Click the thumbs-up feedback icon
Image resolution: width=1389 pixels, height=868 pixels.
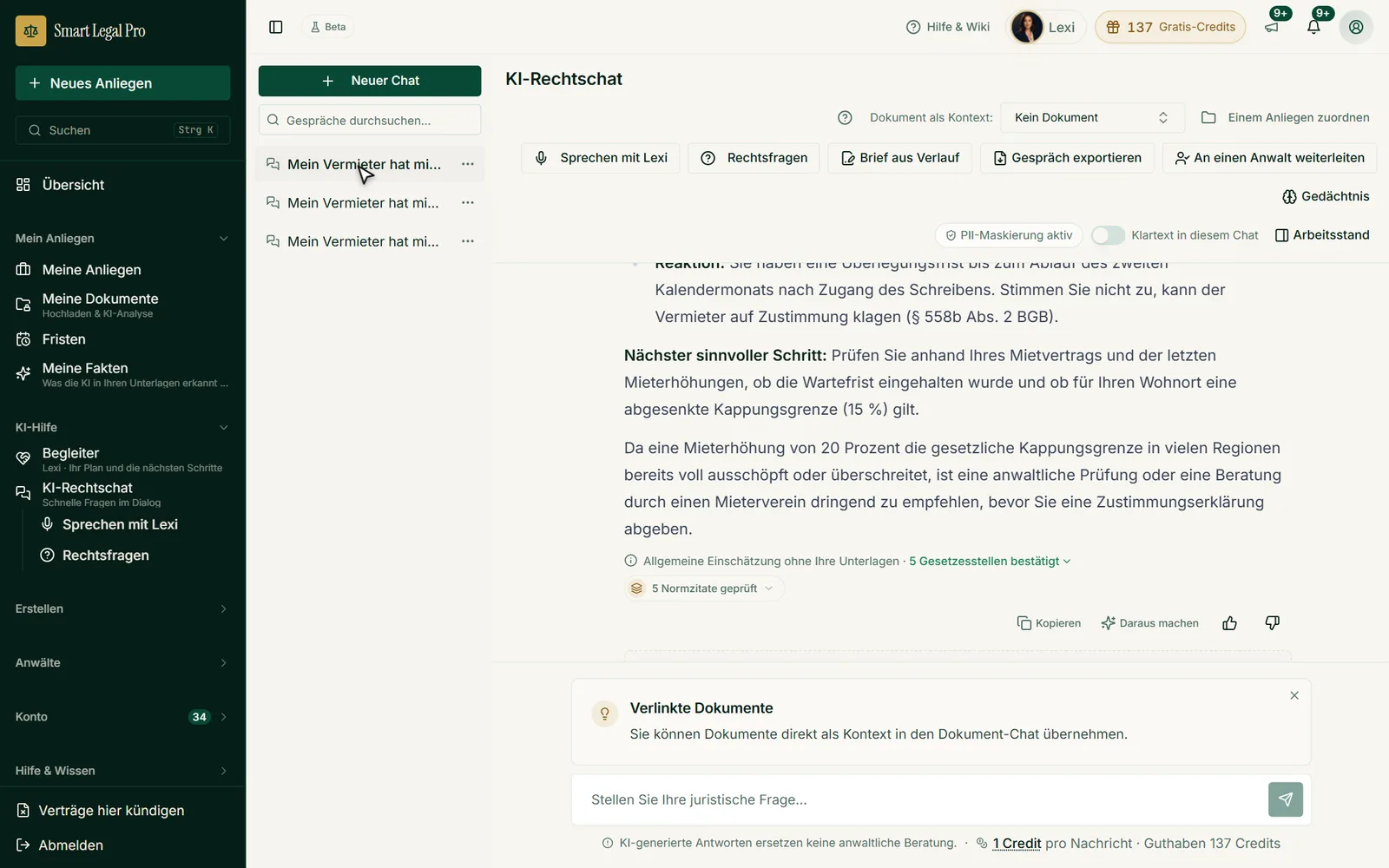[x=1230, y=623]
